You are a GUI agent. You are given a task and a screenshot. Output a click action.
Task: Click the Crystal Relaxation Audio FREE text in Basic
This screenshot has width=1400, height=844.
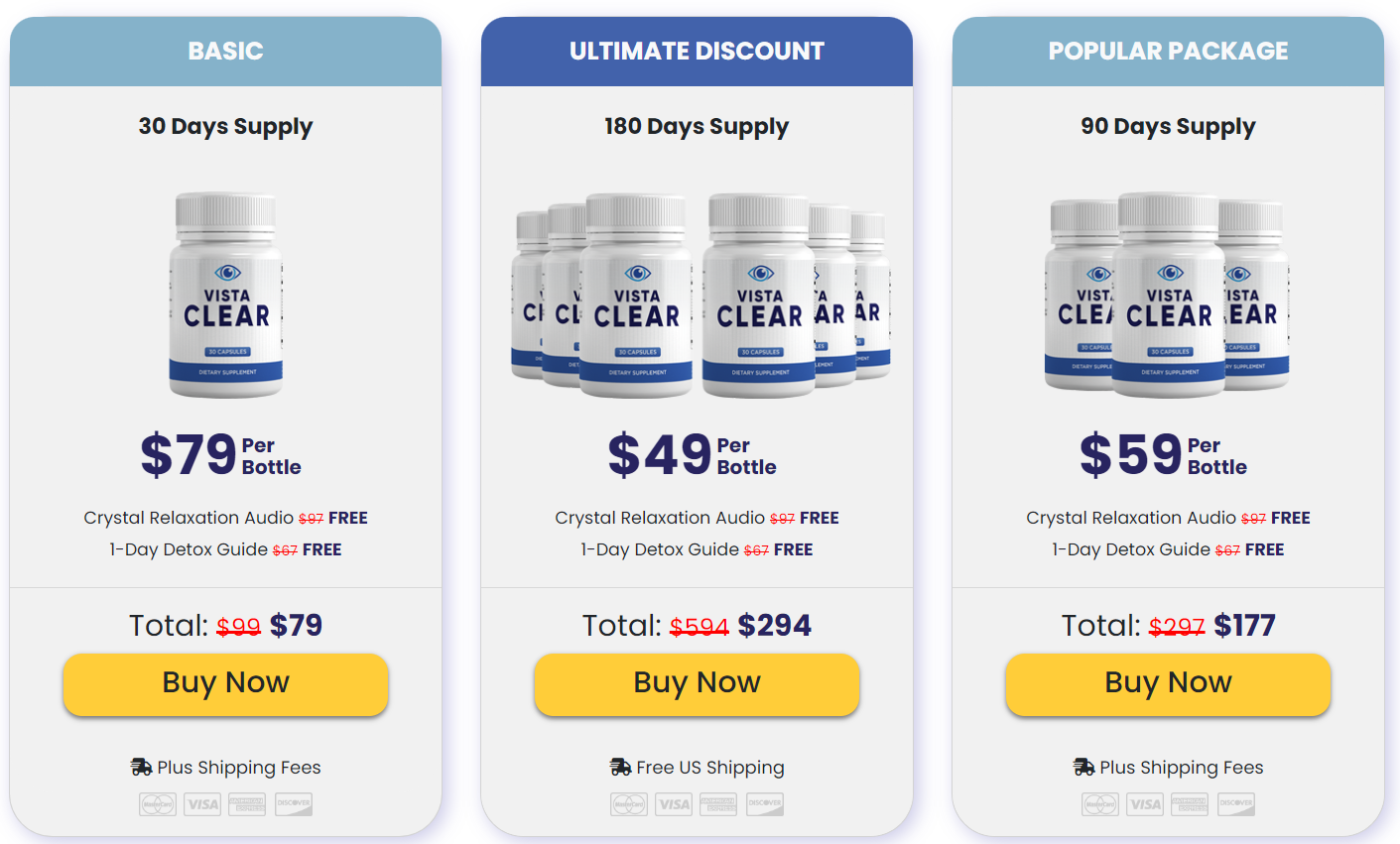point(225,517)
